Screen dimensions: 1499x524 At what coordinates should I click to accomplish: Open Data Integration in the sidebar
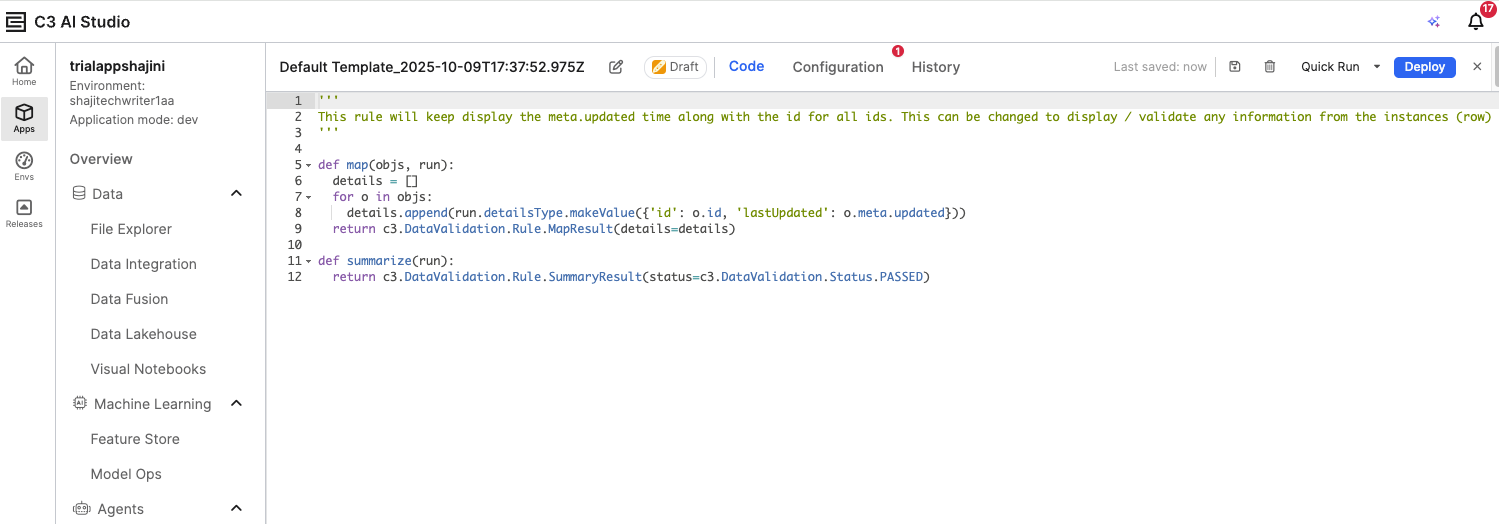(x=143, y=264)
